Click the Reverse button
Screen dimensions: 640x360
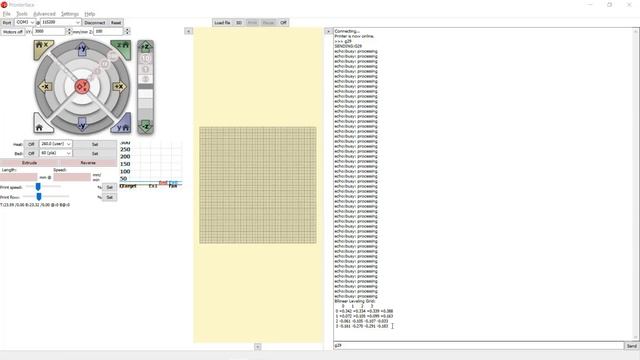tap(88, 162)
